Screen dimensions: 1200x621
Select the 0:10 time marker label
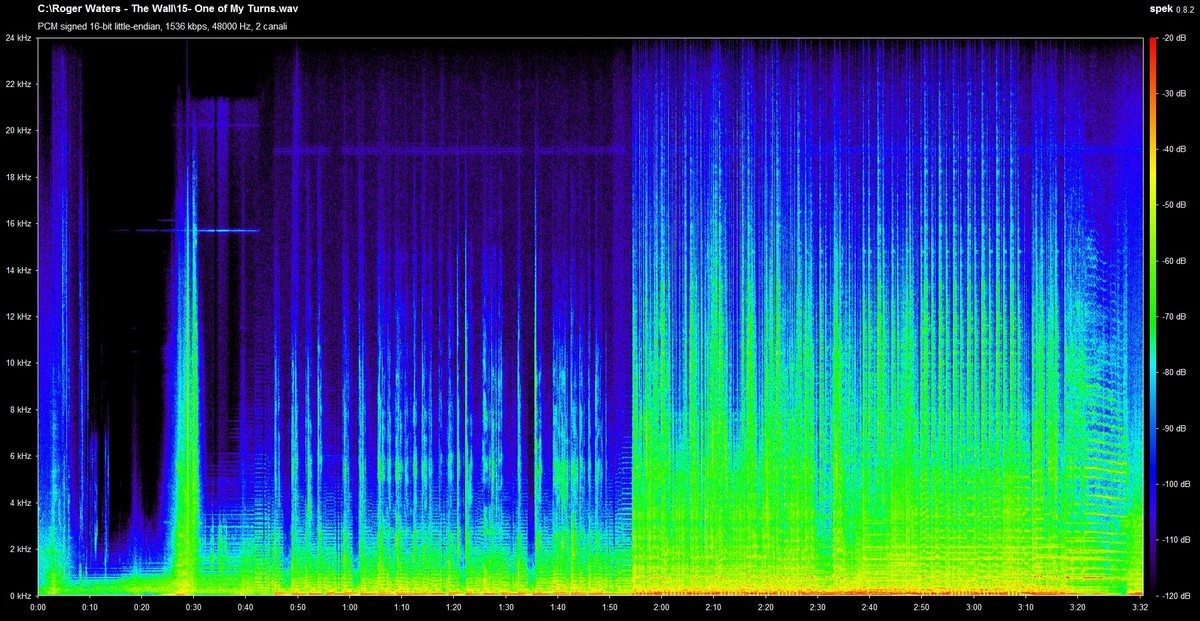coord(90,607)
